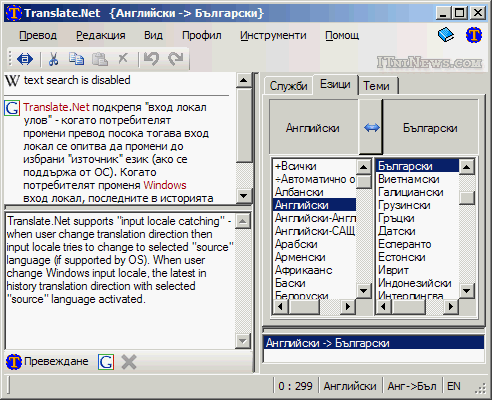Redo the last edit

tap(176, 59)
